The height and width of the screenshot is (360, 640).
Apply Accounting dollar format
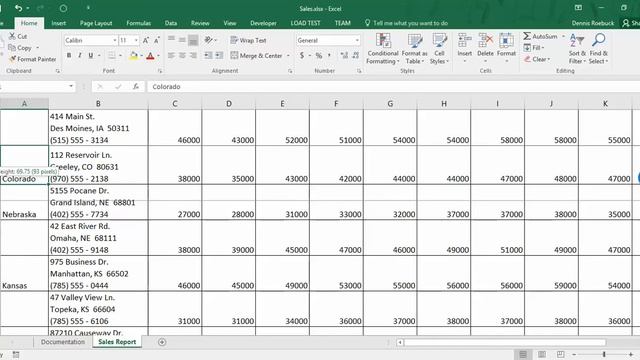pos(302,56)
